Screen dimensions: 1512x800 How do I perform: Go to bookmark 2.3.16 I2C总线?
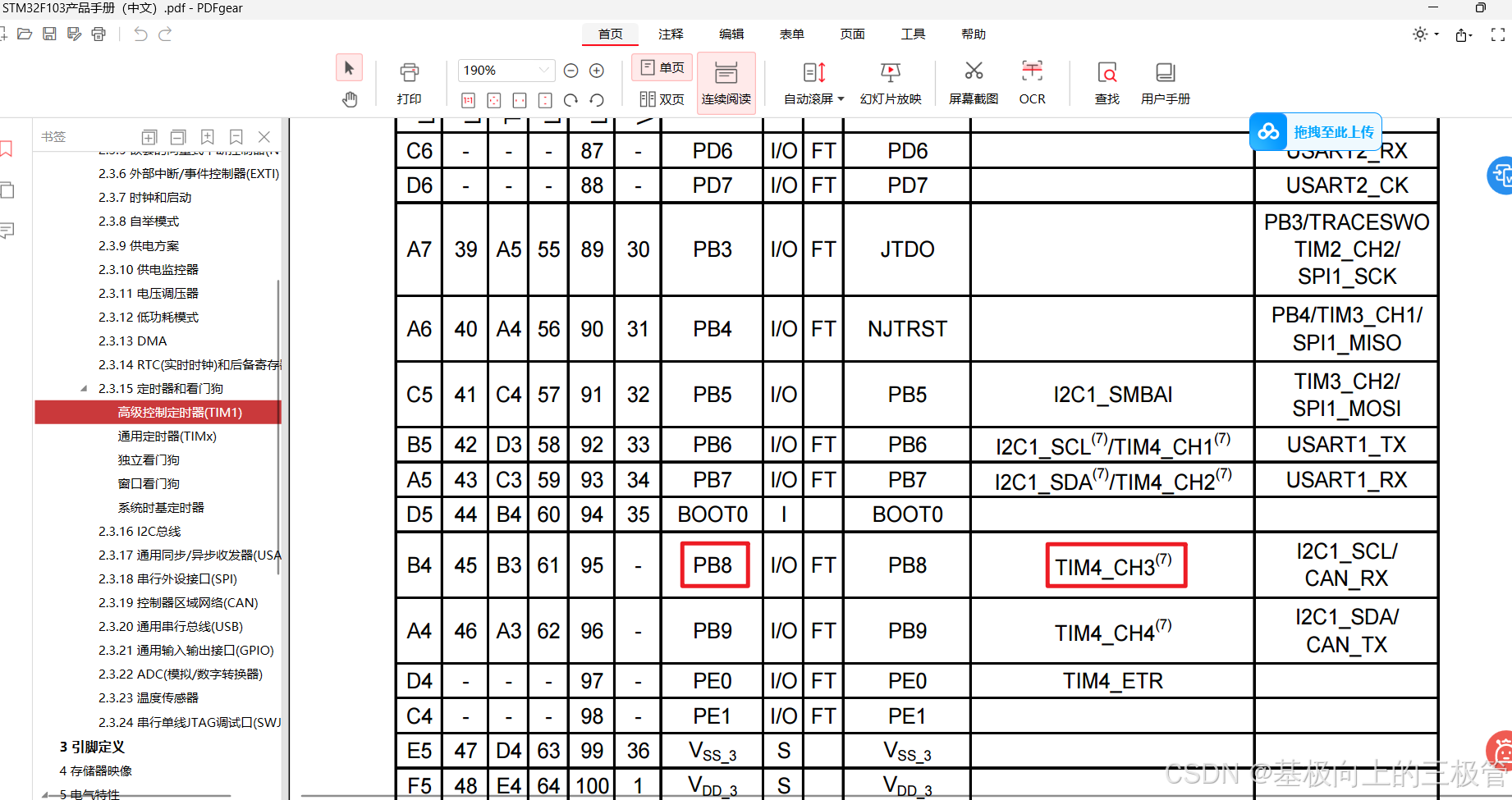[140, 531]
